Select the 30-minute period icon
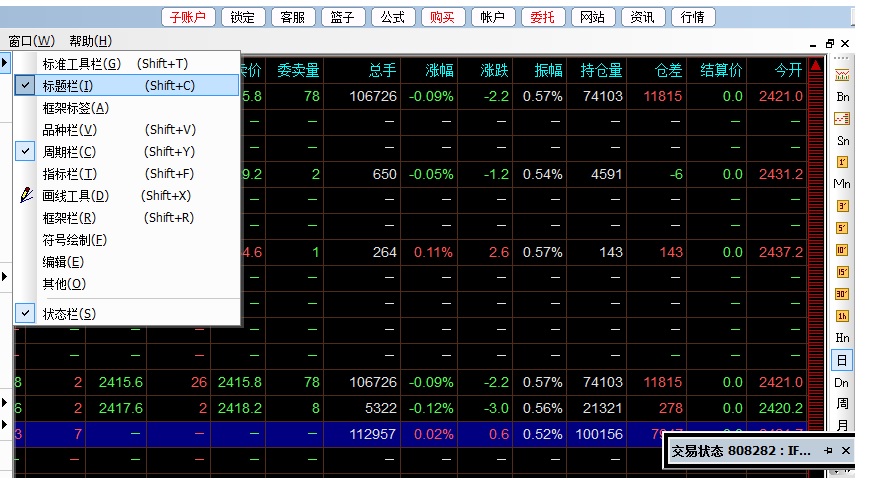The width and height of the screenshot is (875, 480). tap(842, 294)
